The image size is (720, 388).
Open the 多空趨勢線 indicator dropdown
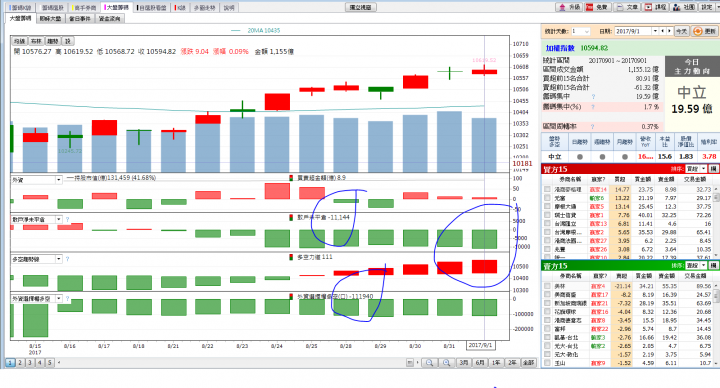click(59, 259)
